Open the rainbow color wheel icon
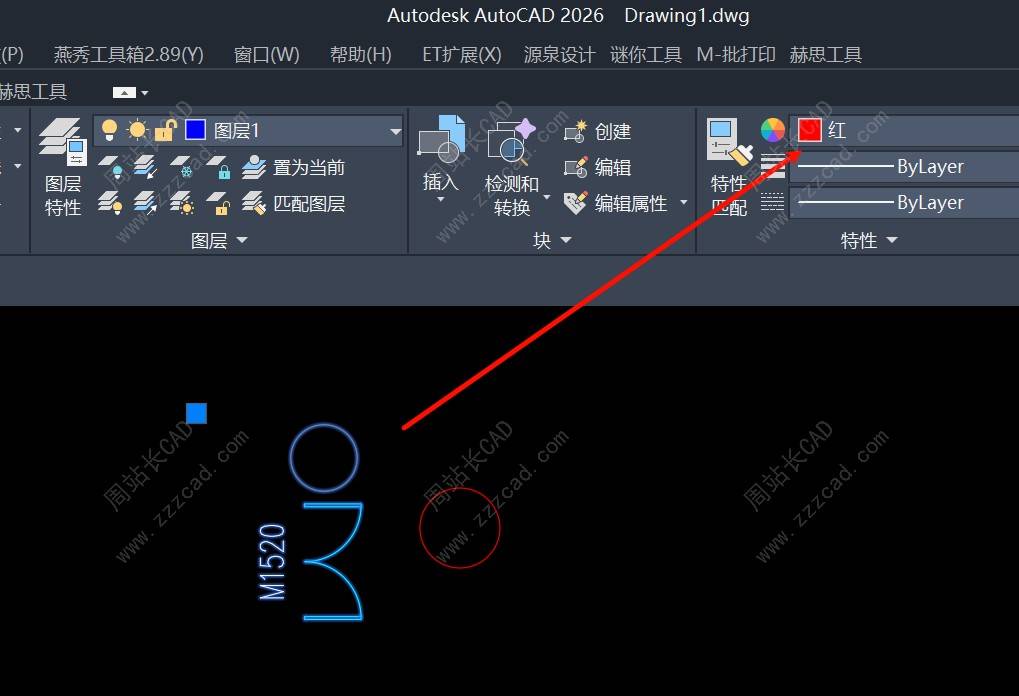Screen dimensions: 1019x696 773,130
